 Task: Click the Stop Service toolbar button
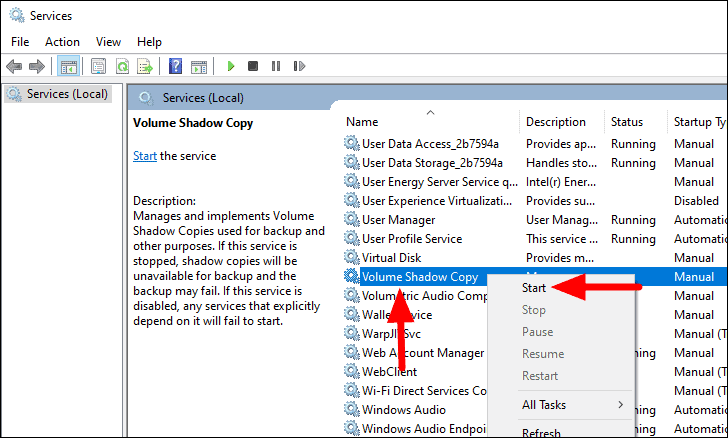coord(253,66)
